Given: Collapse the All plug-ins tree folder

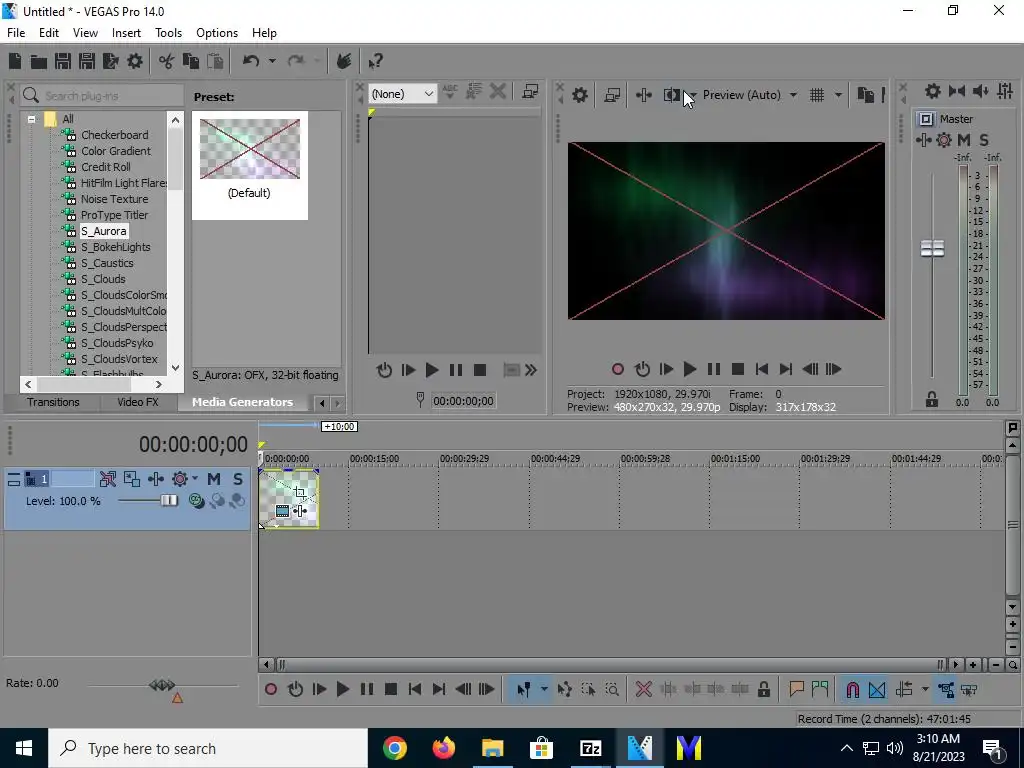Looking at the screenshot, I should [x=31, y=120].
